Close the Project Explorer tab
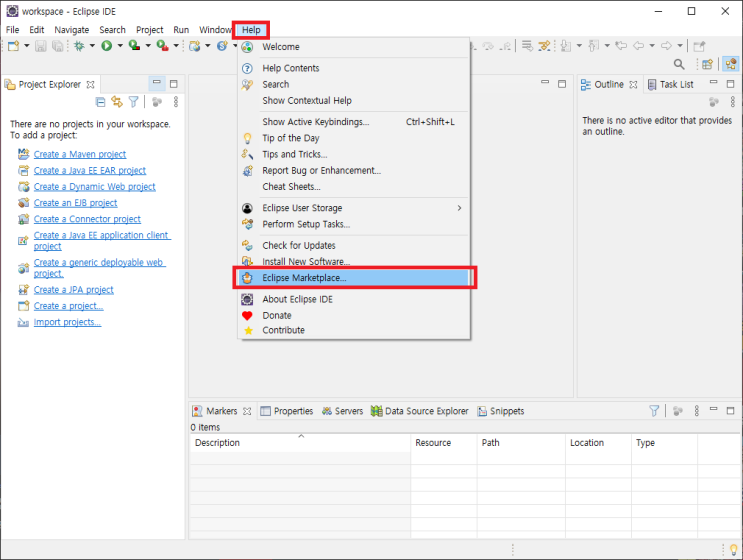 pyautogui.click(x=91, y=85)
